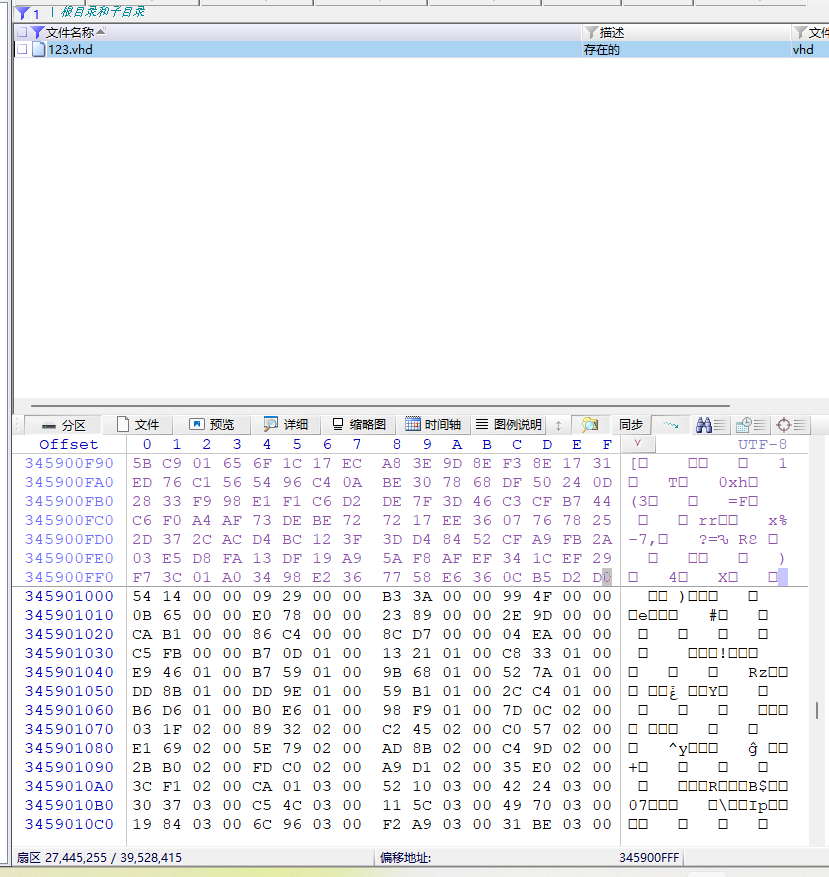
Task: Click the picture icon on 预览 tab
Action: (x=197, y=424)
